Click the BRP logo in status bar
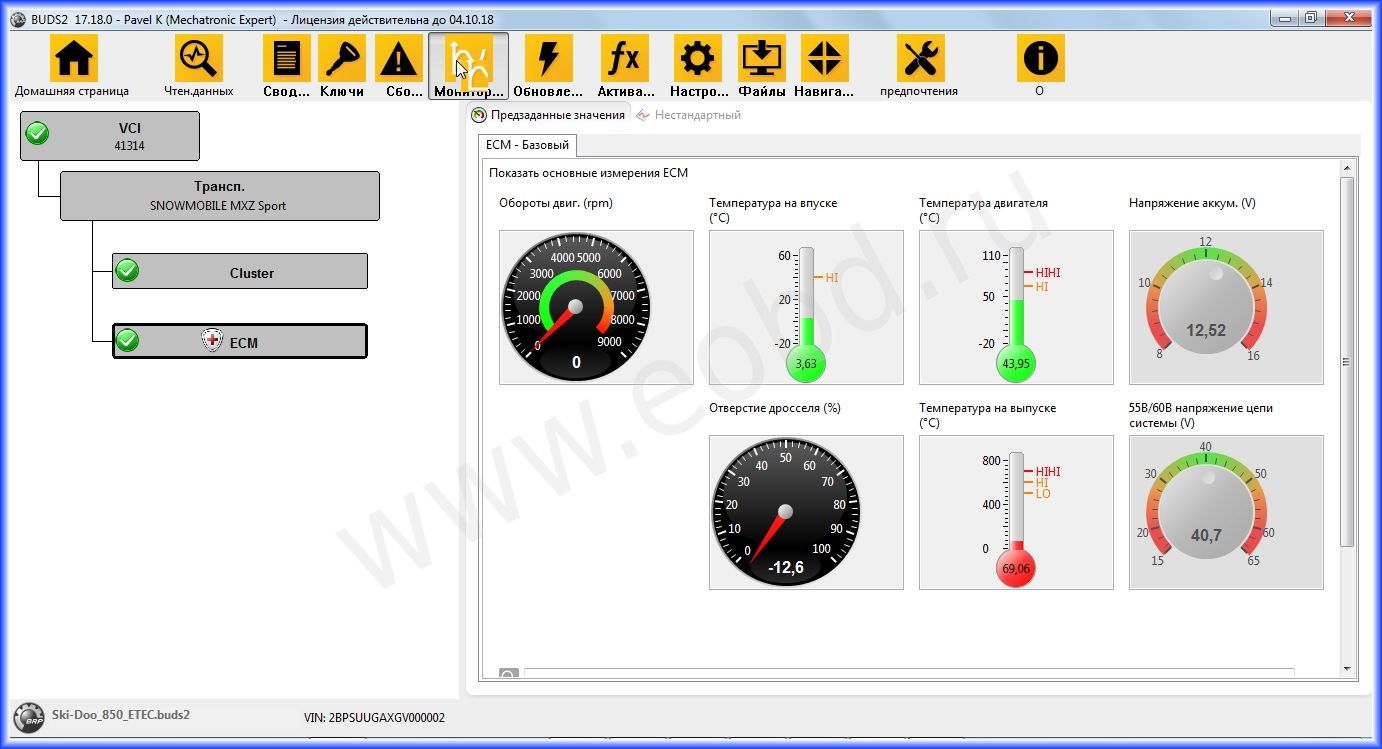Image resolution: width=1382 pixels, height=749 pixels. coord(28,717)
